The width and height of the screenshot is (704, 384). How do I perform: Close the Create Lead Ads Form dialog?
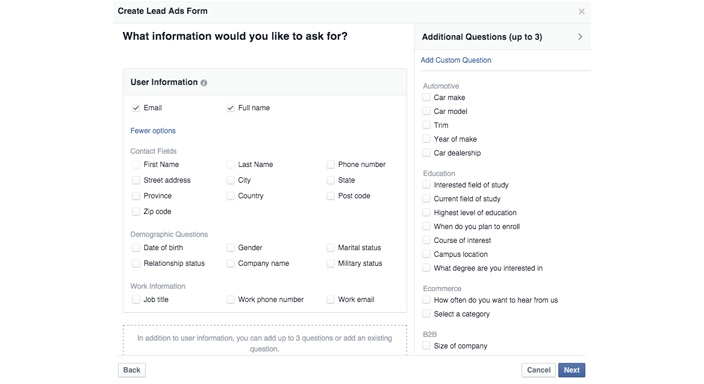click(581, 11)
